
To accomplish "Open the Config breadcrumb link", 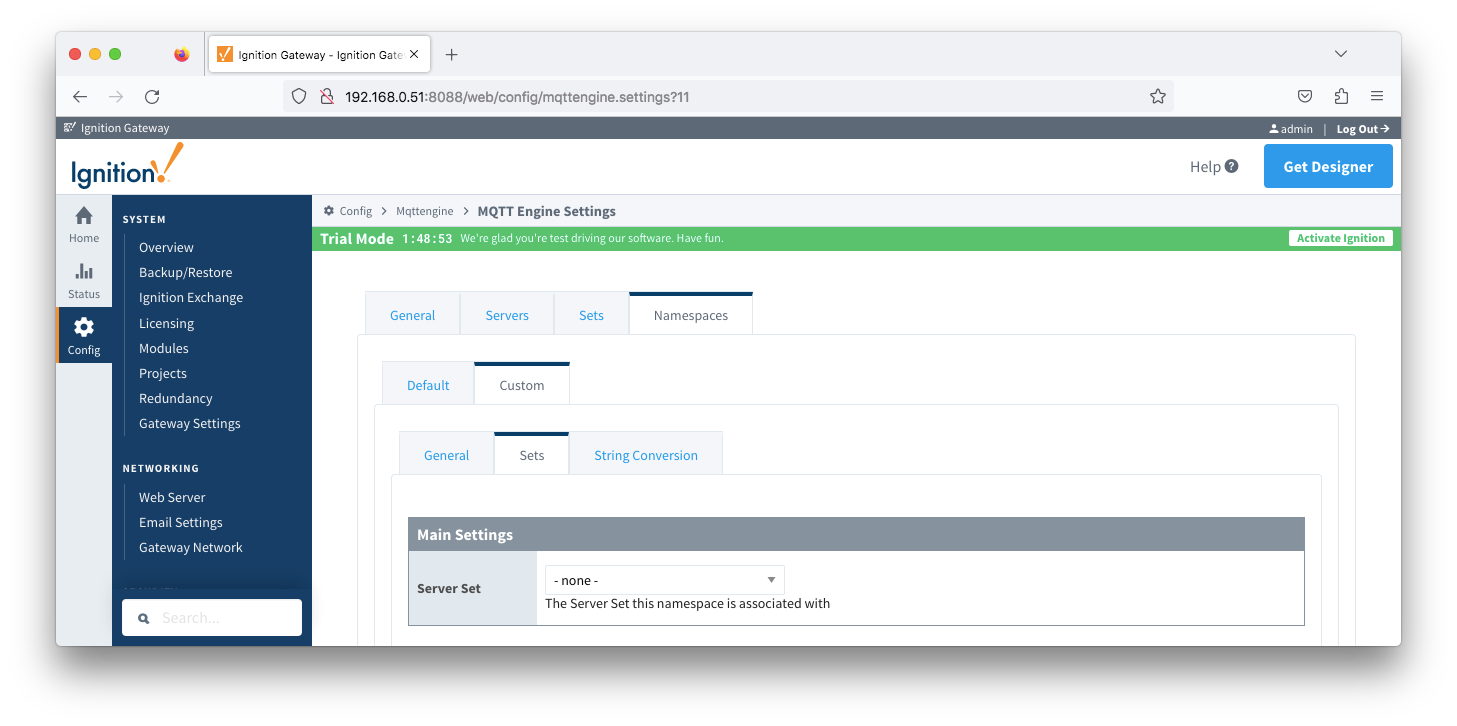I will tap(356, 211).
